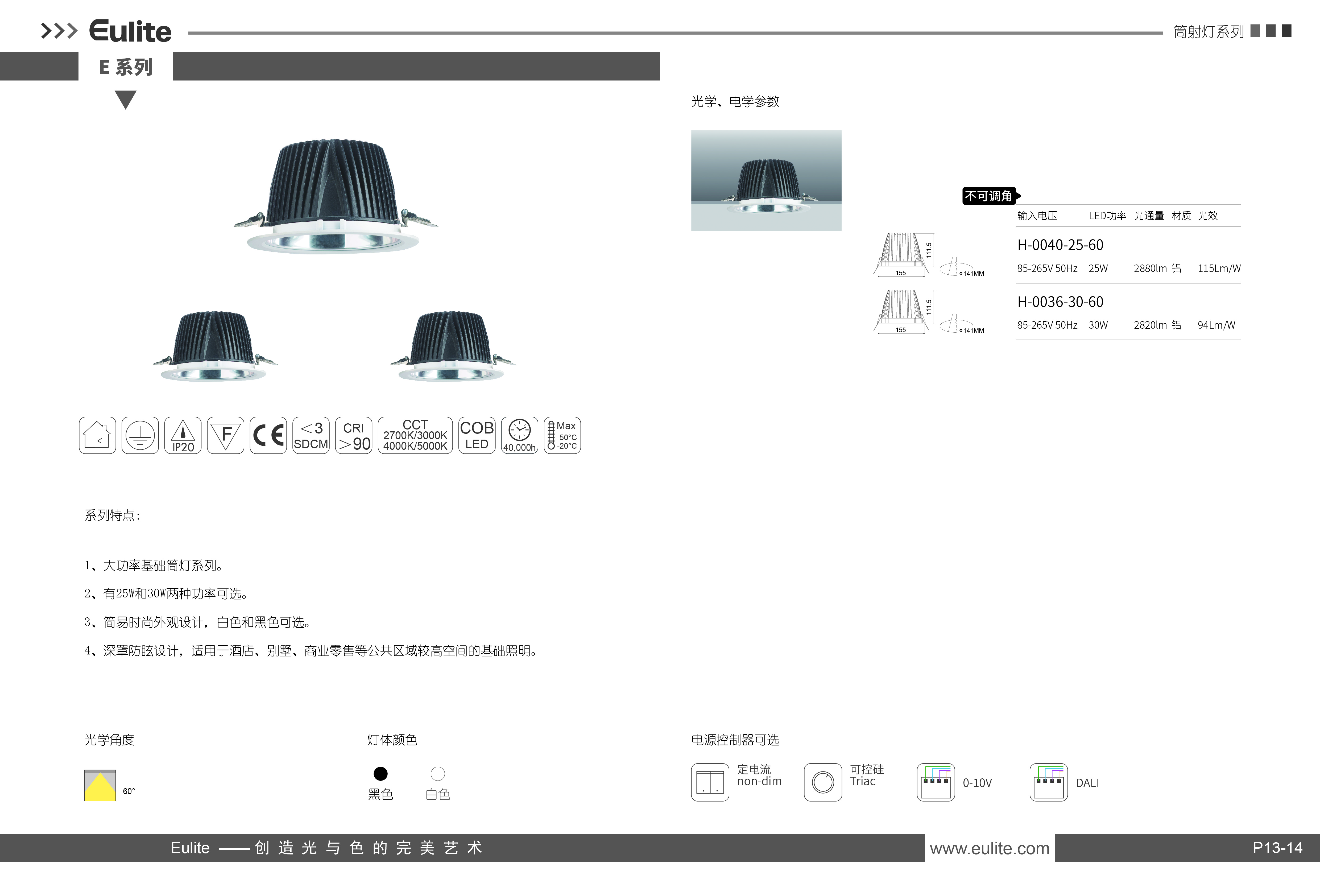Click the F triangle mark icon
This screenshot has width=1320, height=896.
click(x=225, y=435)
